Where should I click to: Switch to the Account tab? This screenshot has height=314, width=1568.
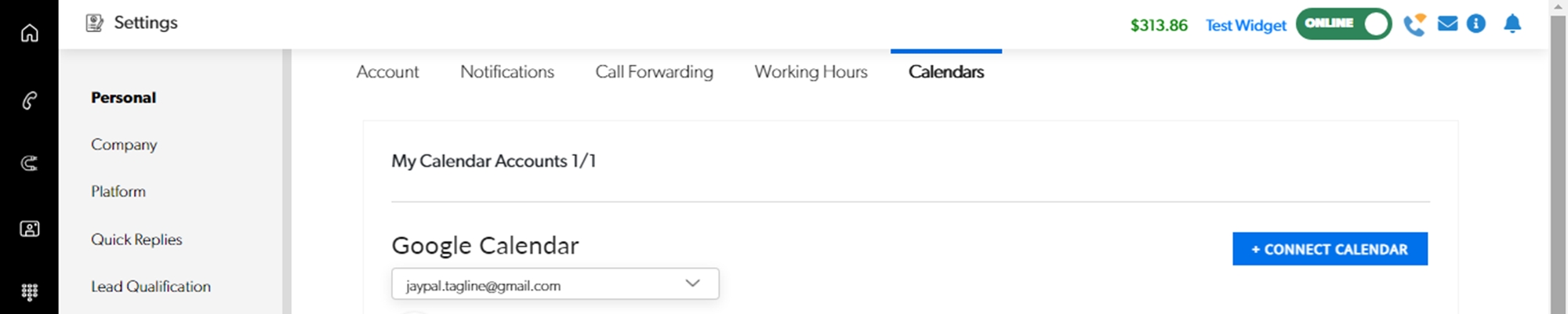[387, 72]
